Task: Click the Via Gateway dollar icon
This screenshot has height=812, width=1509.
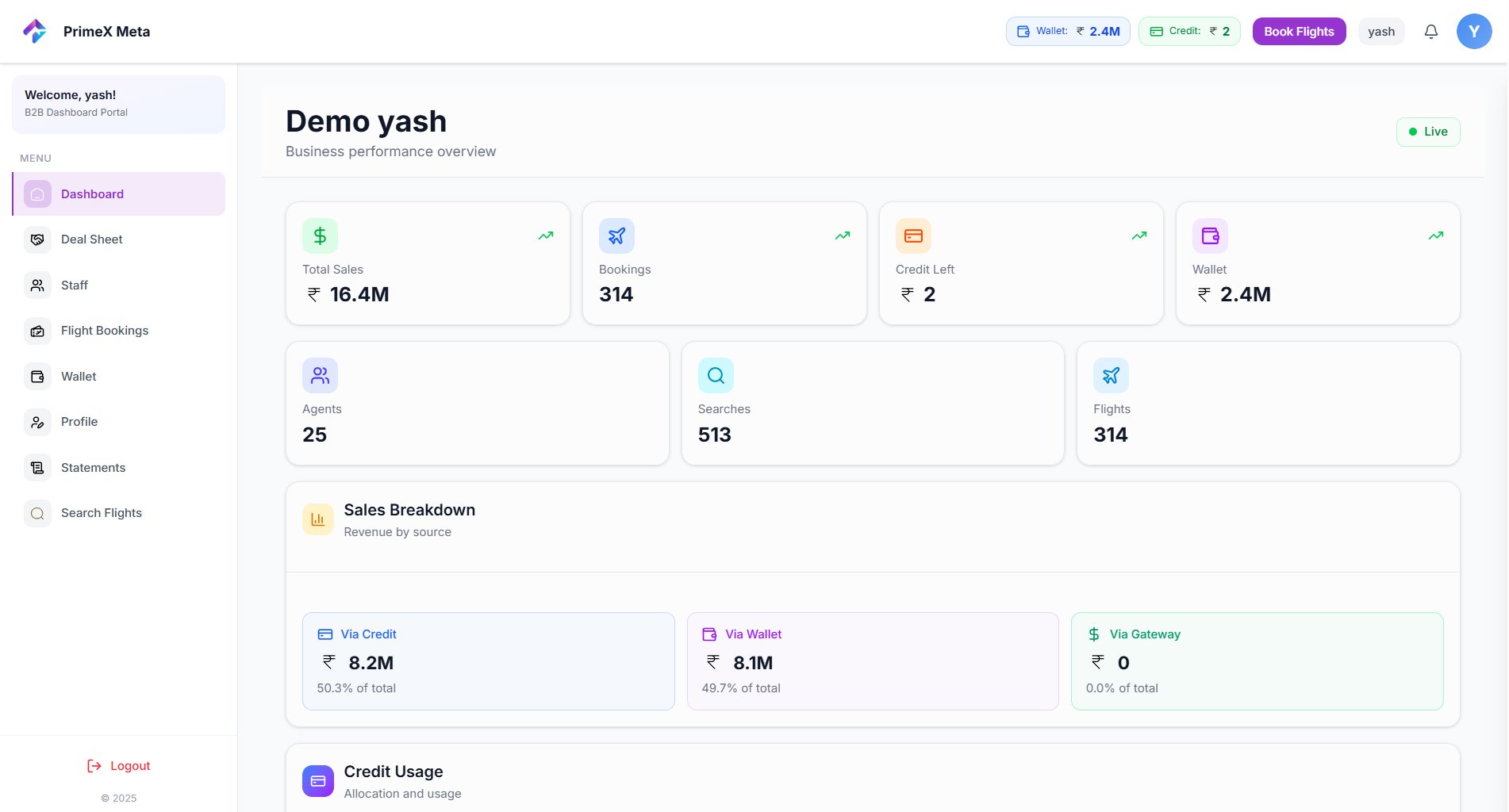Action: 1094,634
